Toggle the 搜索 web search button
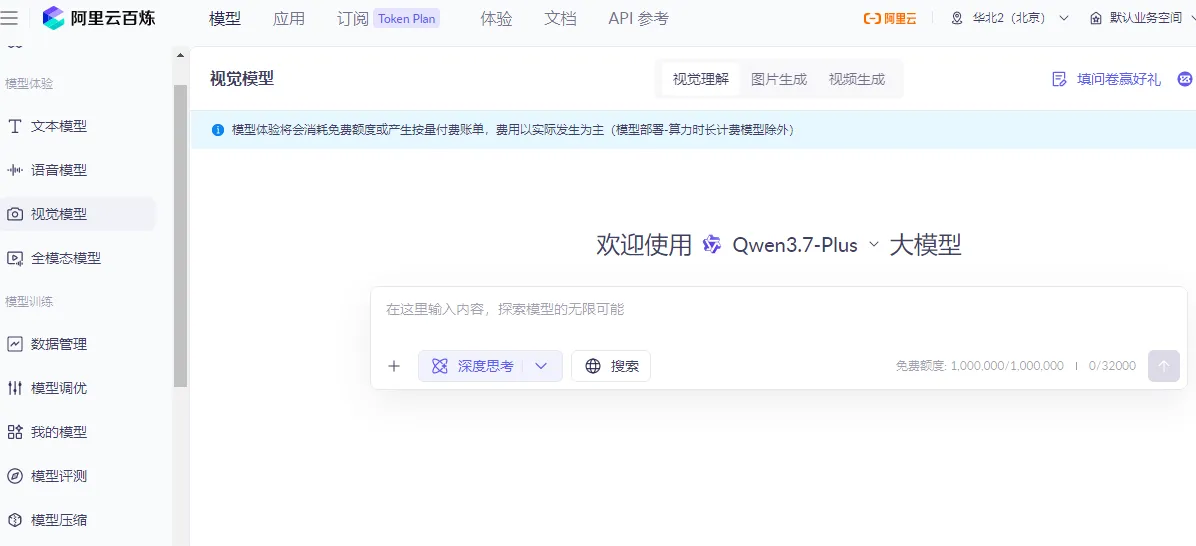The height and width of the screenshot is (546, 1196). 611,366
